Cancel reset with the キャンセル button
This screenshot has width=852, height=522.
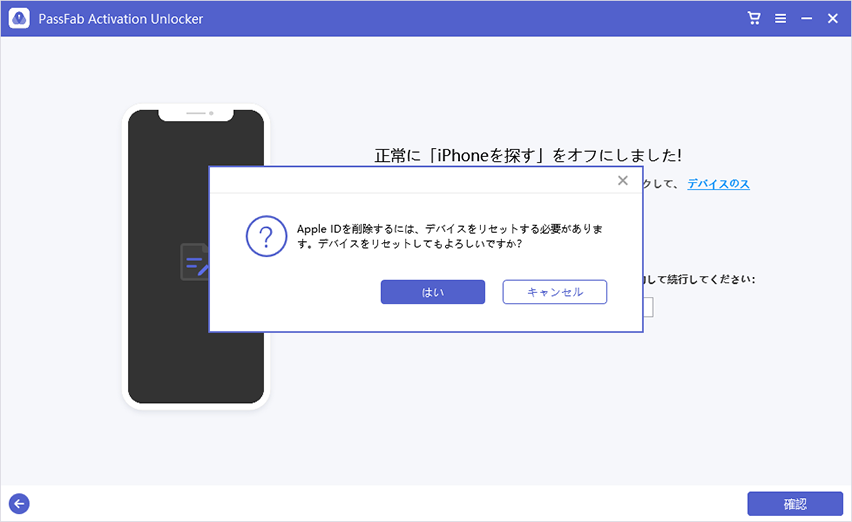coord(554,292)
